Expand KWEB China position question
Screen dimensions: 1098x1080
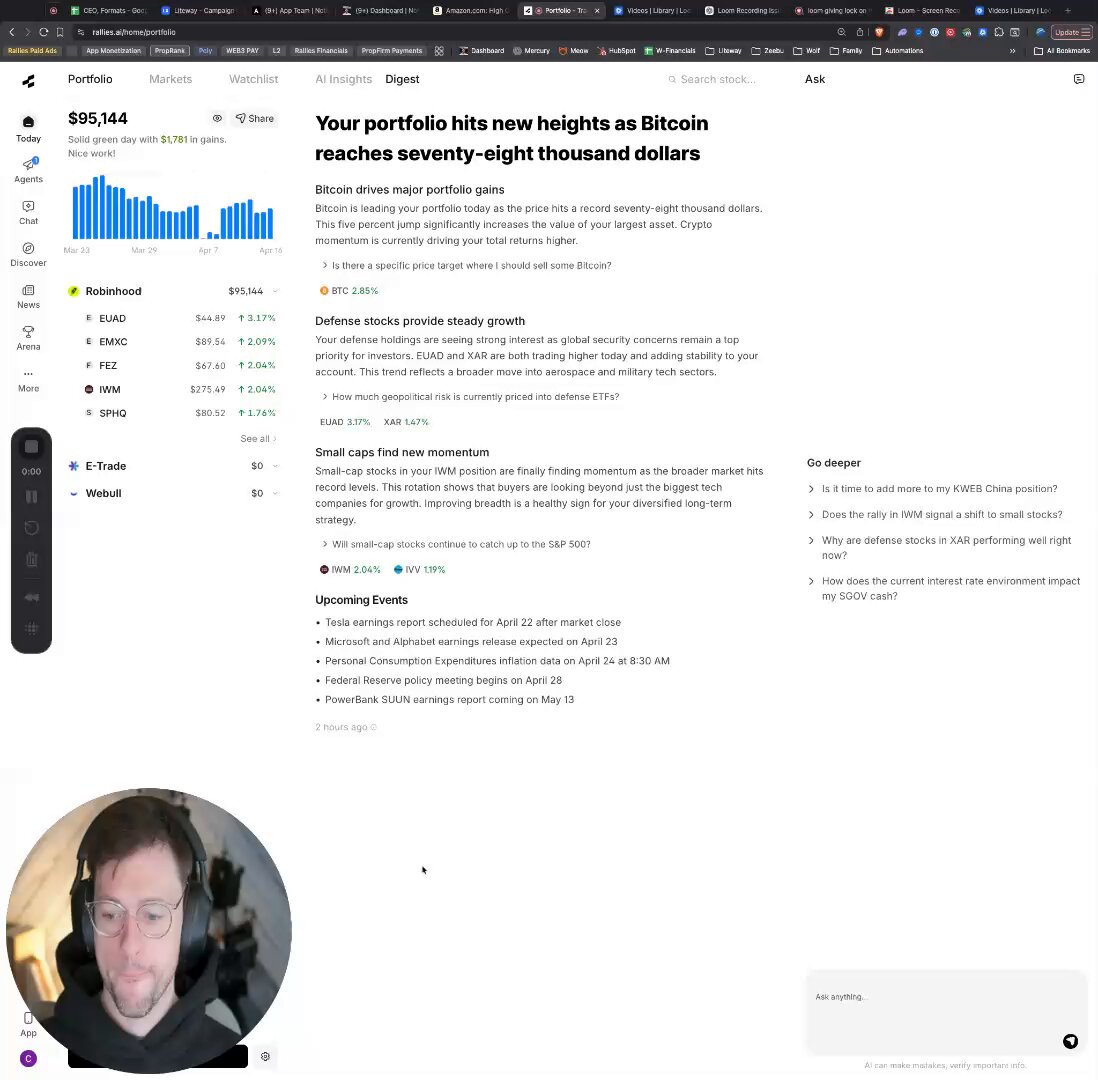pos(932,489)
